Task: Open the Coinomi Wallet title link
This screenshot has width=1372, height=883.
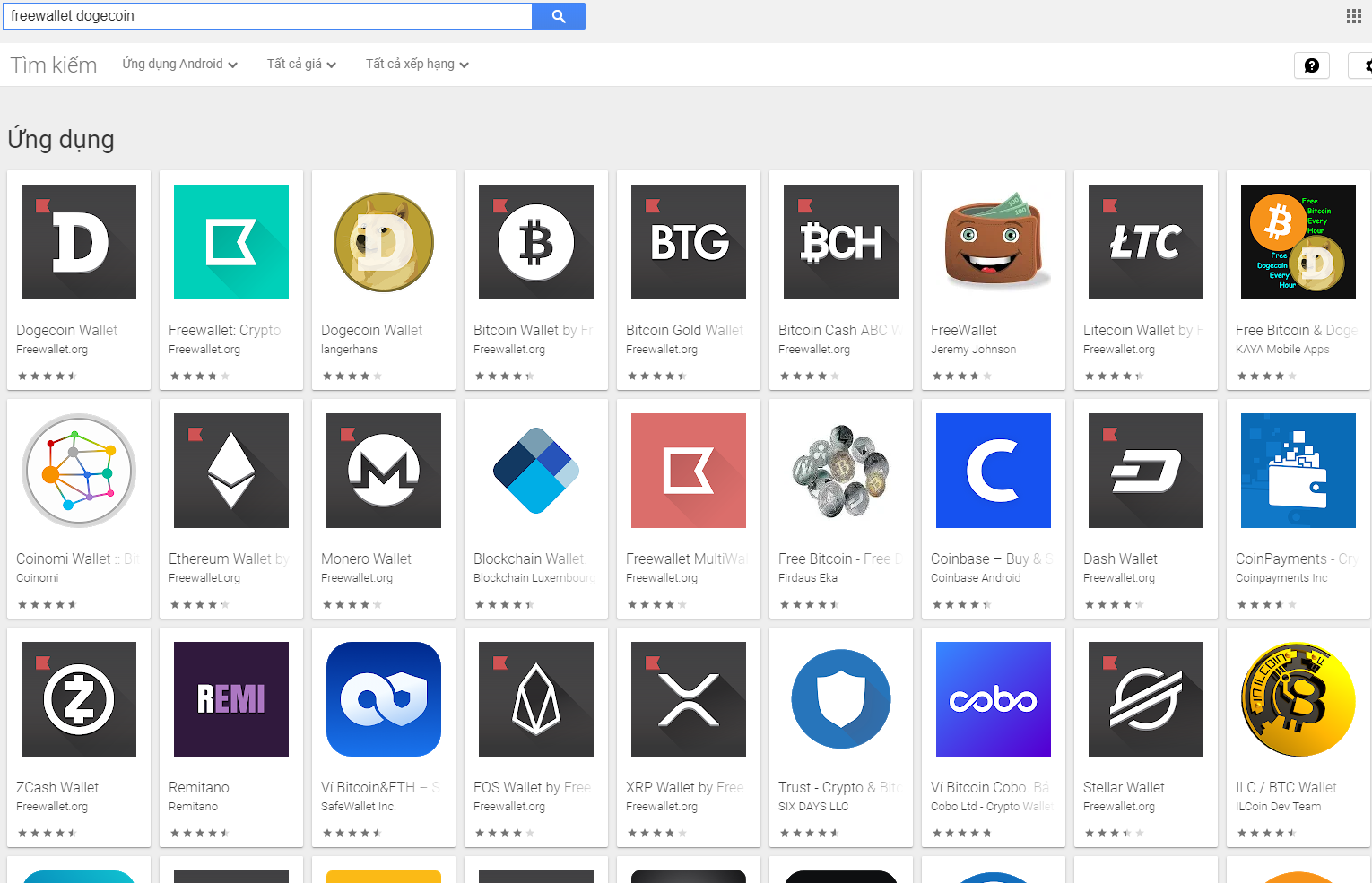Action: point(78,558)
